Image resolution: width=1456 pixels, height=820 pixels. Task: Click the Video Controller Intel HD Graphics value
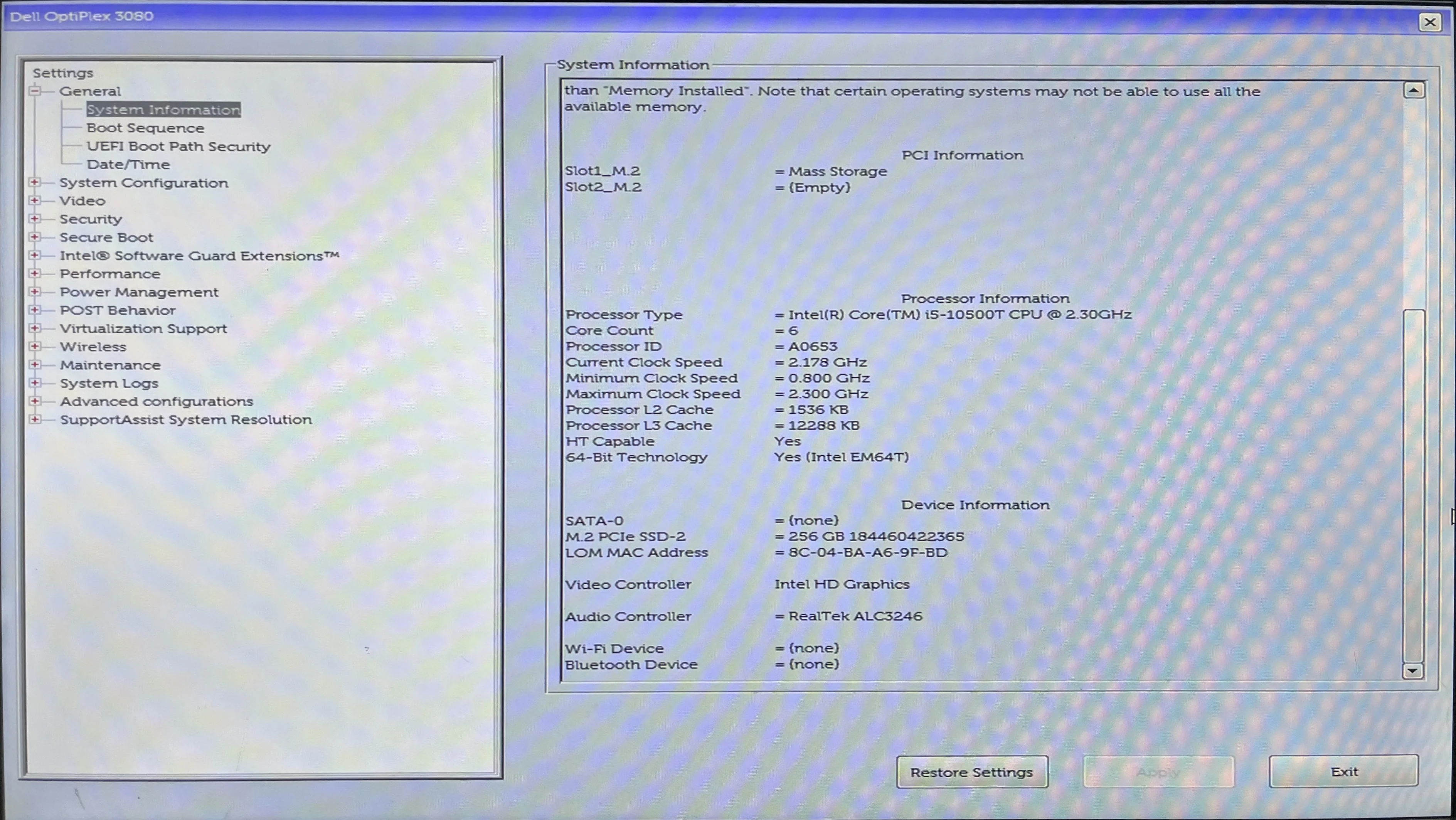(x=842, y=584)
